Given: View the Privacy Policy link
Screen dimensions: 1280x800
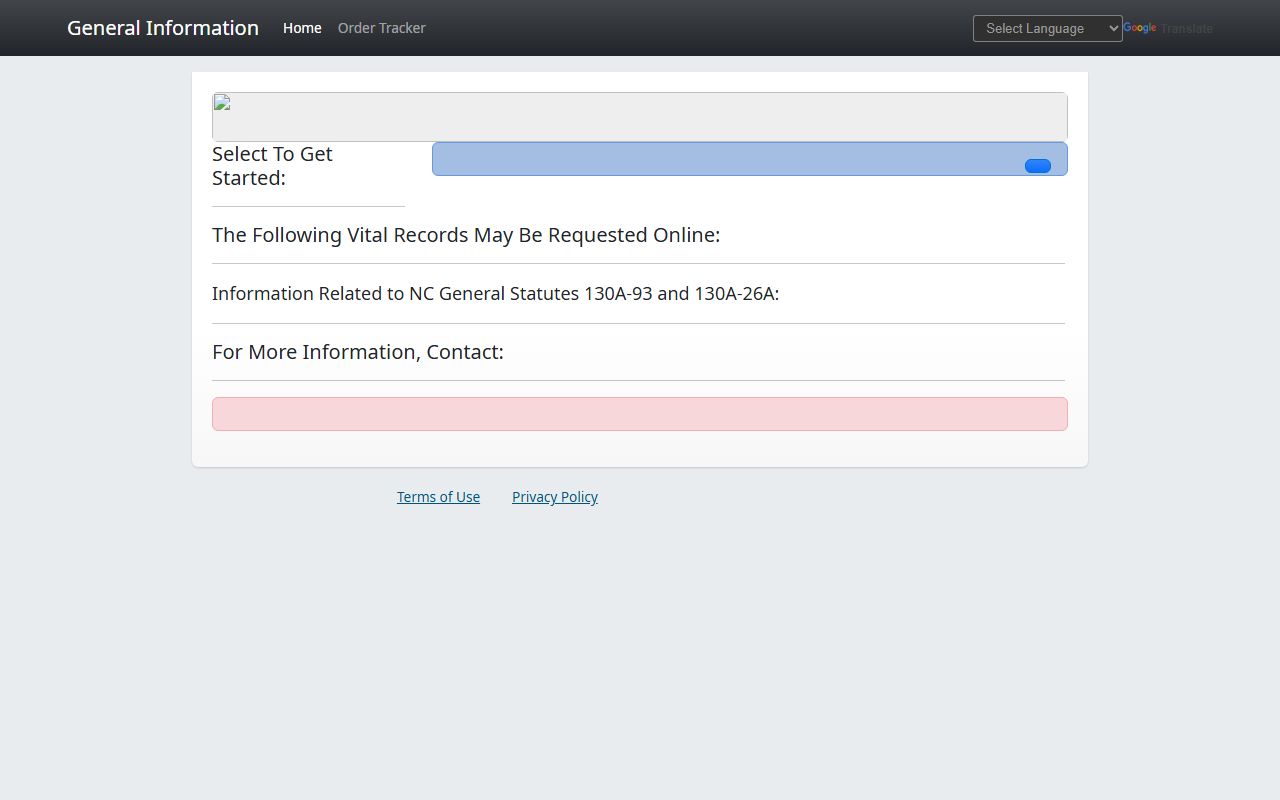Looking at the screenshot, I should [x=554, y=497].
